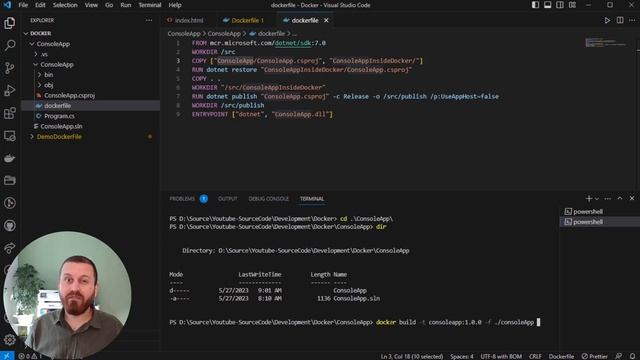
Task: Toggle the secondary side bar layout button
Action: tap(560, 5)
